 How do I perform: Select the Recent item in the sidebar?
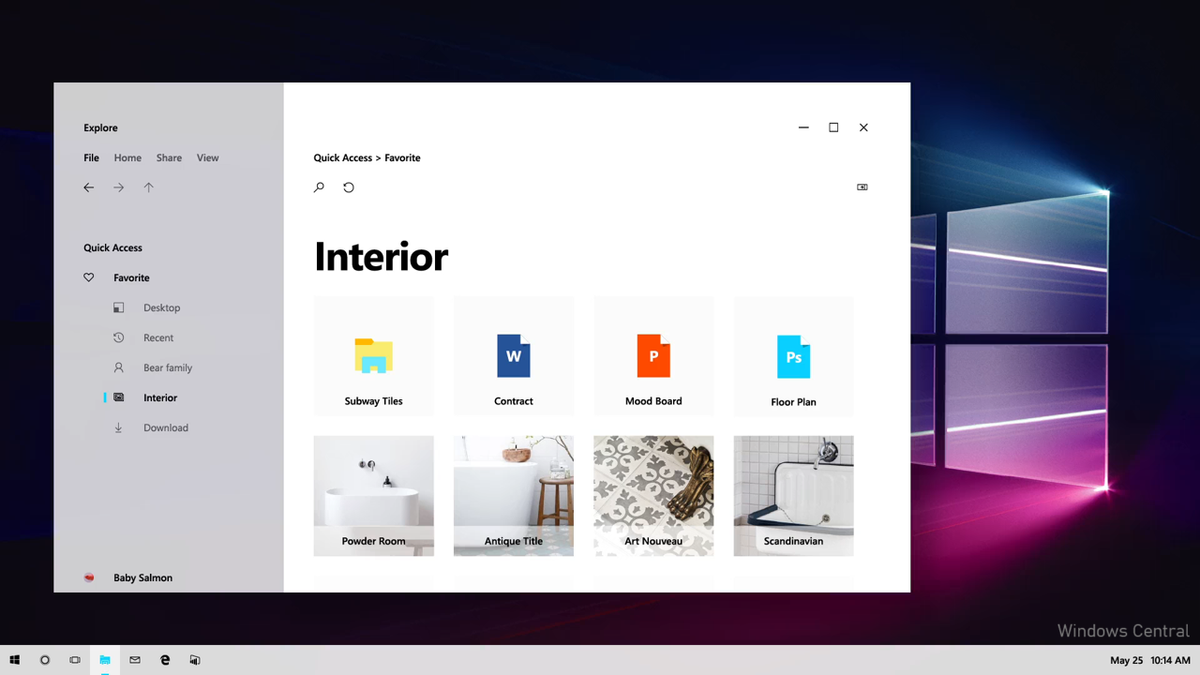[x=157, y=337]
